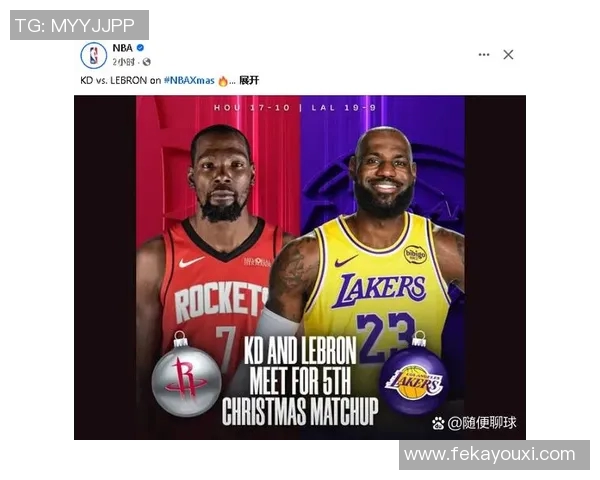Click the blue verified badge beside NBA
Viewport: 600px width, 480px height.
(x=140, y=48)
